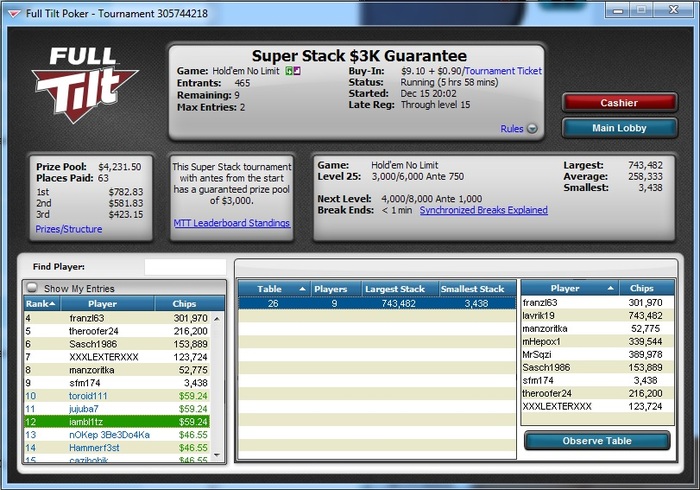Select MrSqzi in the table roster
The image size is (700, 490).
[598, 354]
